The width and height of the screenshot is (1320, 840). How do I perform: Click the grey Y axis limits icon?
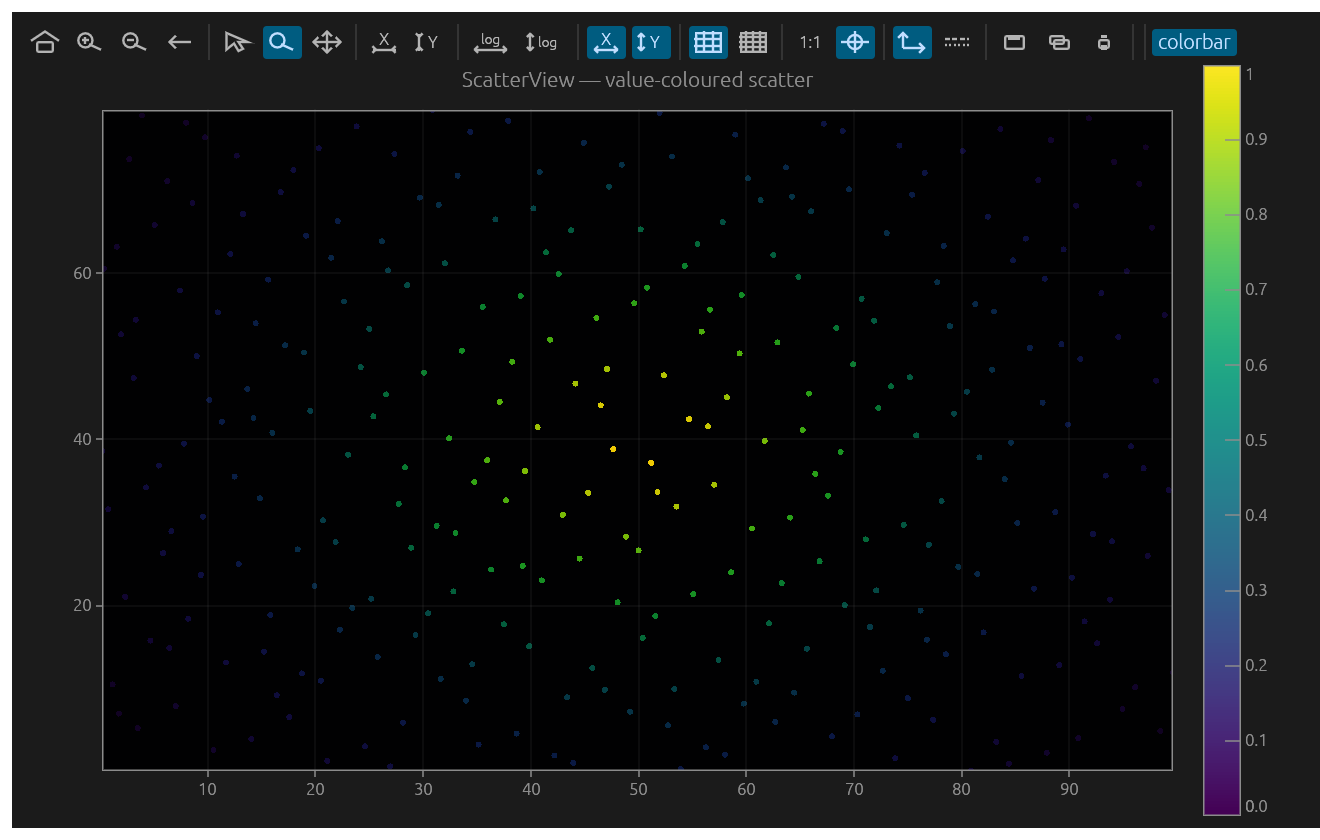427,42
